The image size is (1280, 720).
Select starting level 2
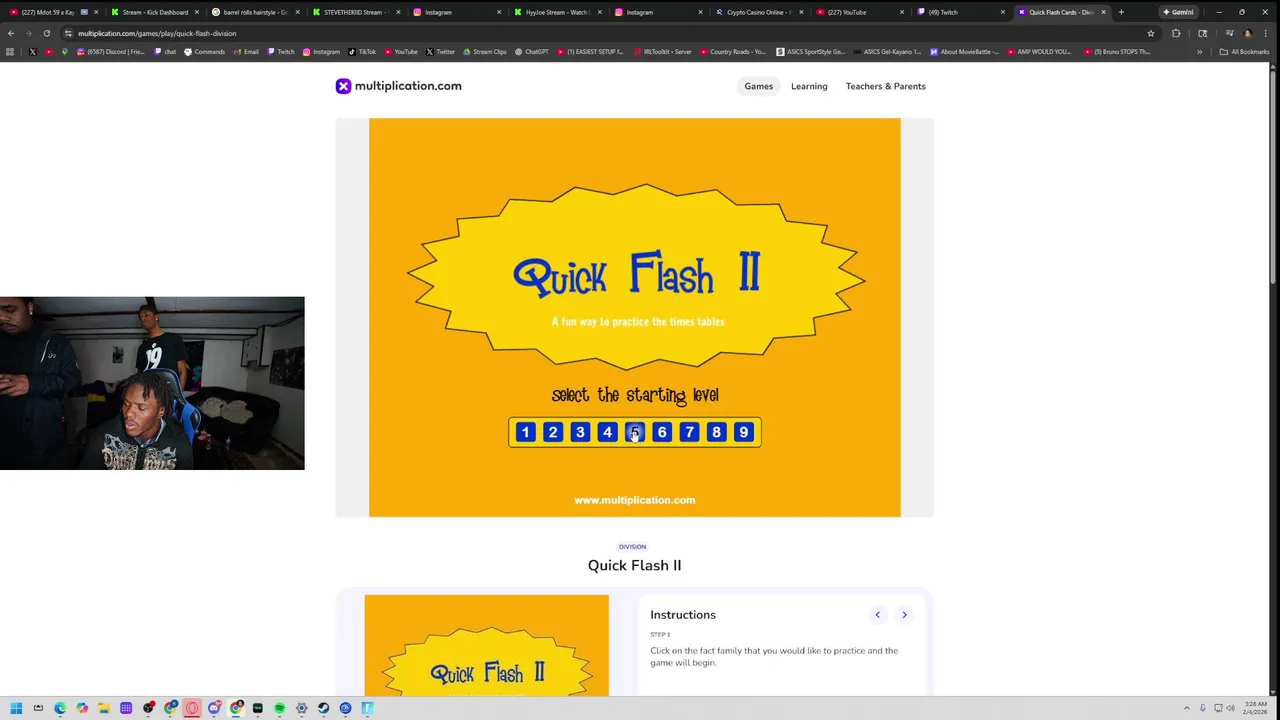click(x=552, y=432)
